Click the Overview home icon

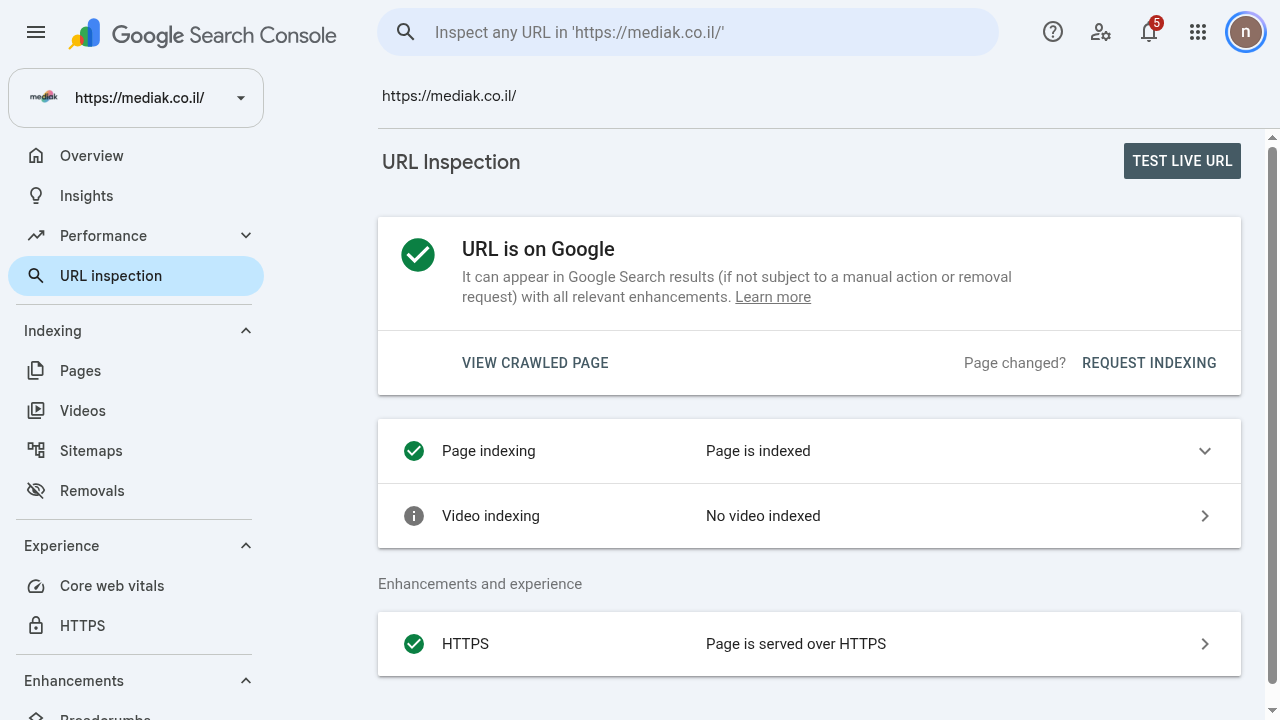(36, 156)
